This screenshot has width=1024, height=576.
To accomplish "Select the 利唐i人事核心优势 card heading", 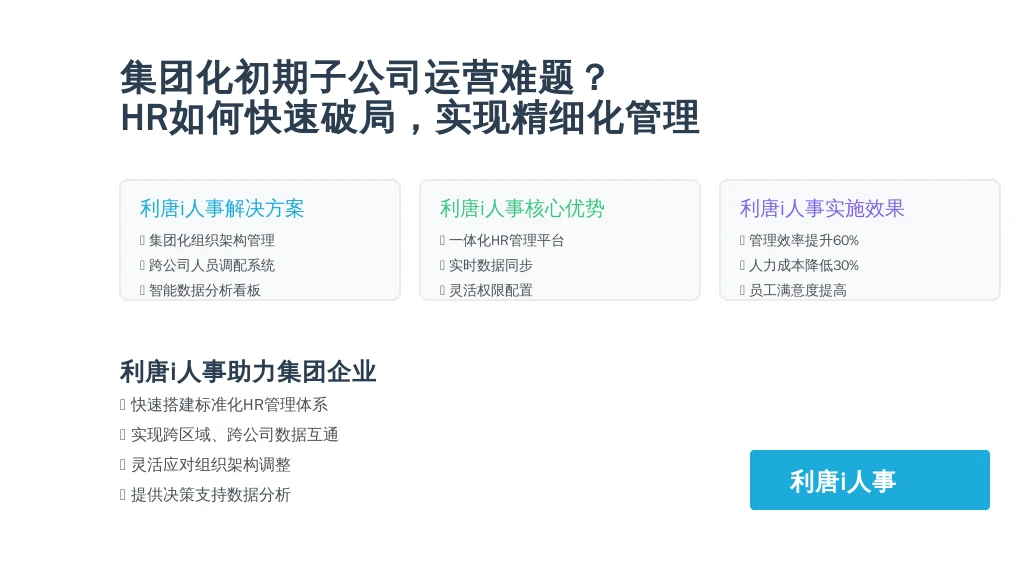I will point(522,208).
